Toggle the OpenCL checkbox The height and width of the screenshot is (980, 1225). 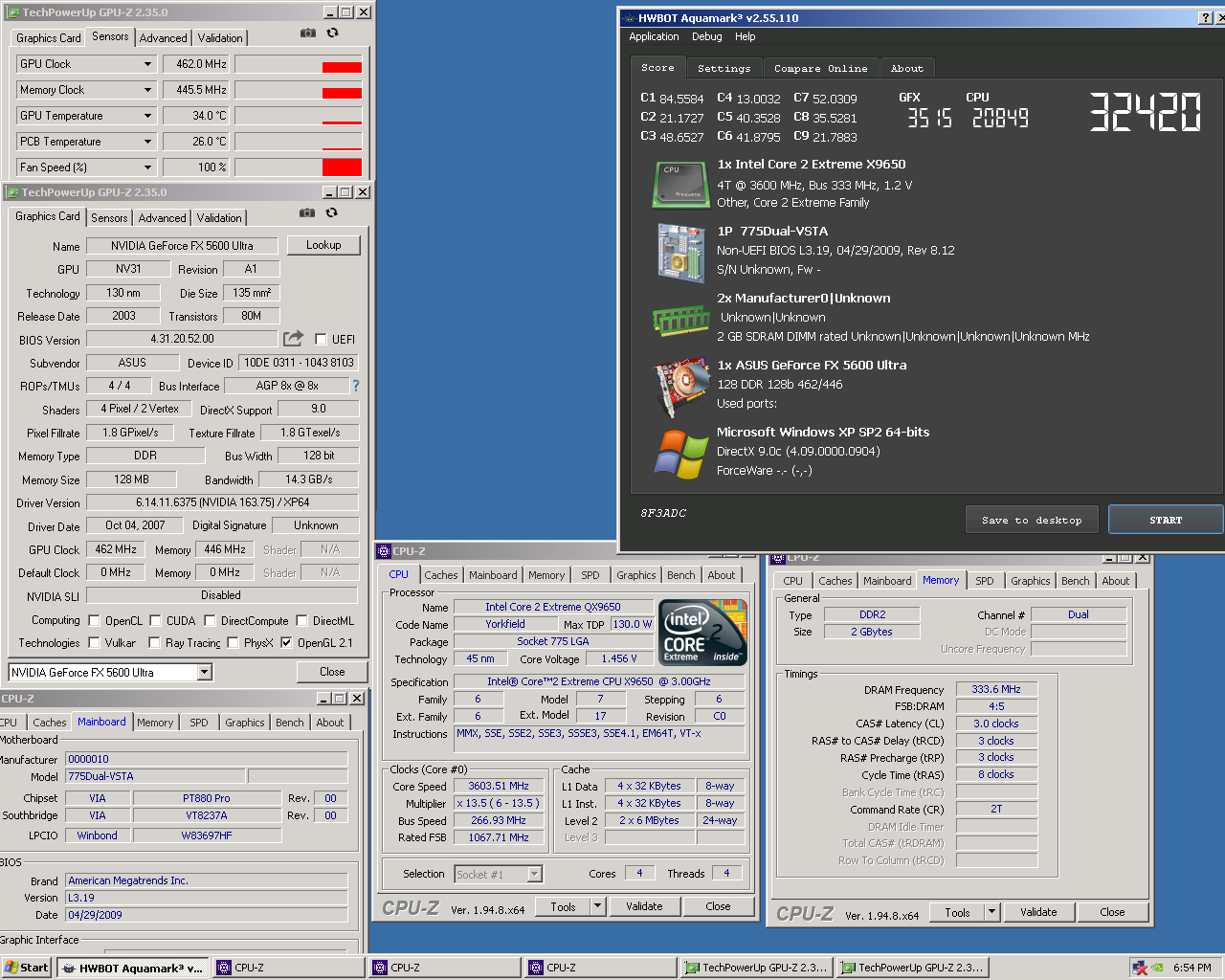pos(94,620)
